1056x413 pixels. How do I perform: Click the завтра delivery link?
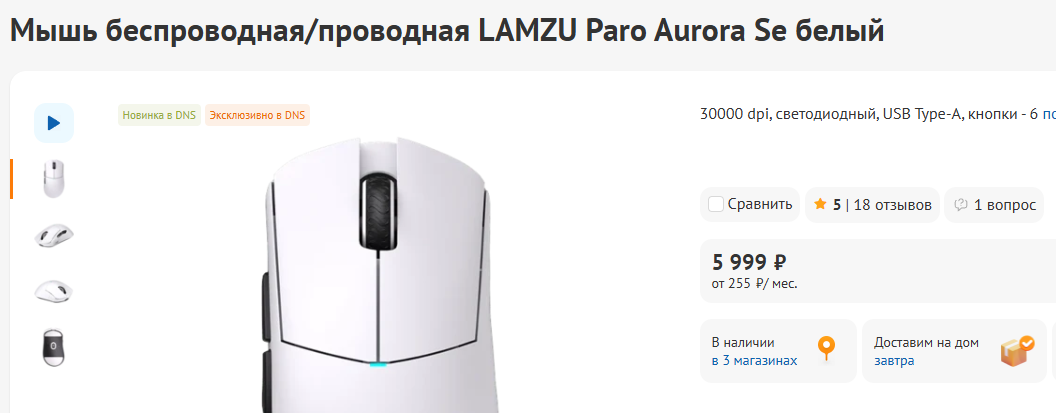[x=894, y=360]
